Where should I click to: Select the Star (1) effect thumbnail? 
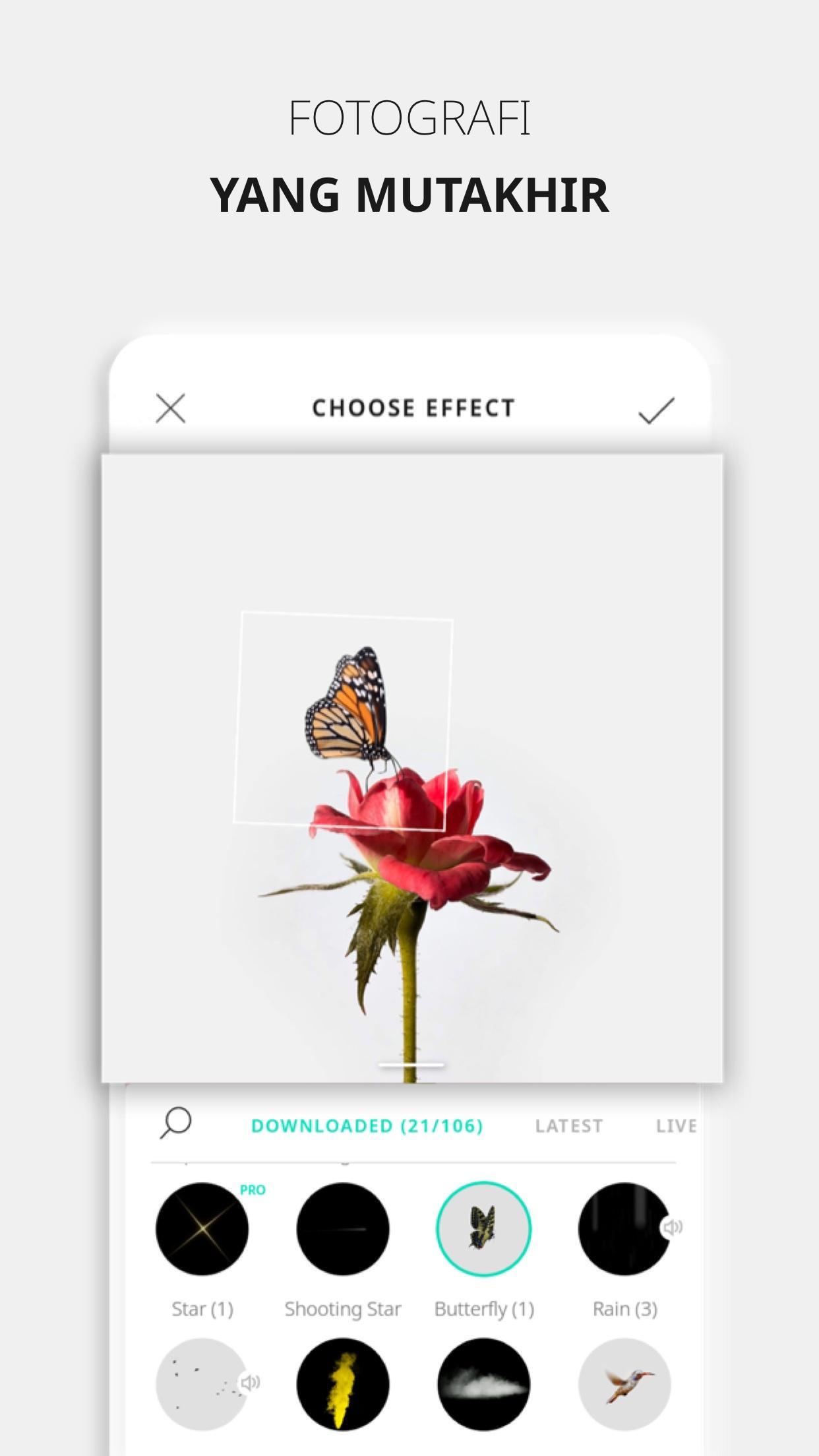(x=202, y=1229)
